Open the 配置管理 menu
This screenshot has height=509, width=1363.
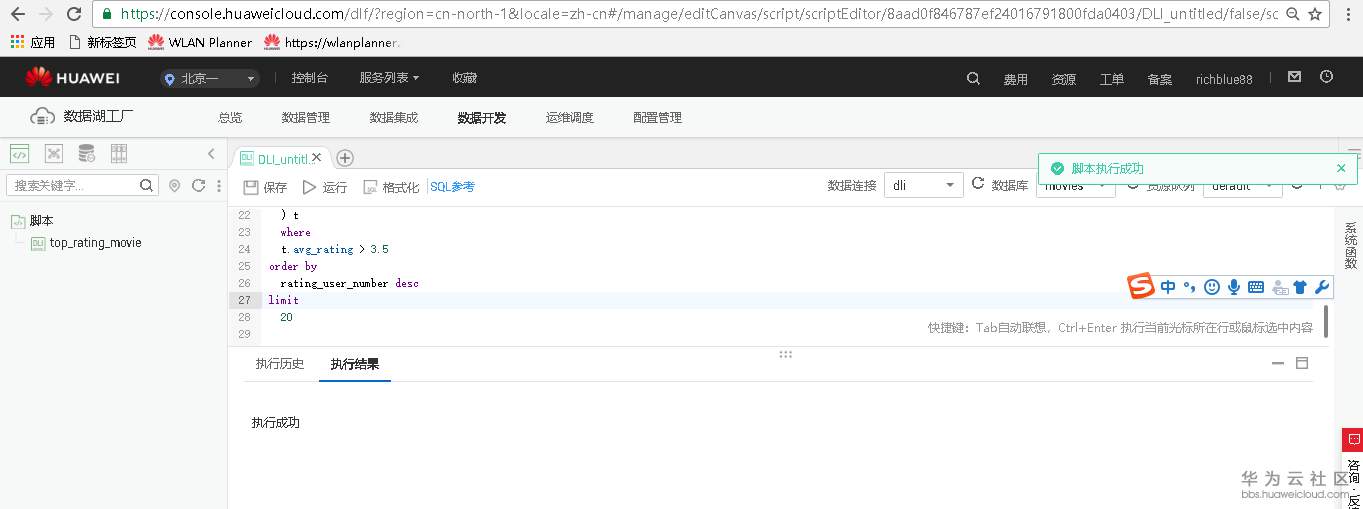click(x=657, y=117)
